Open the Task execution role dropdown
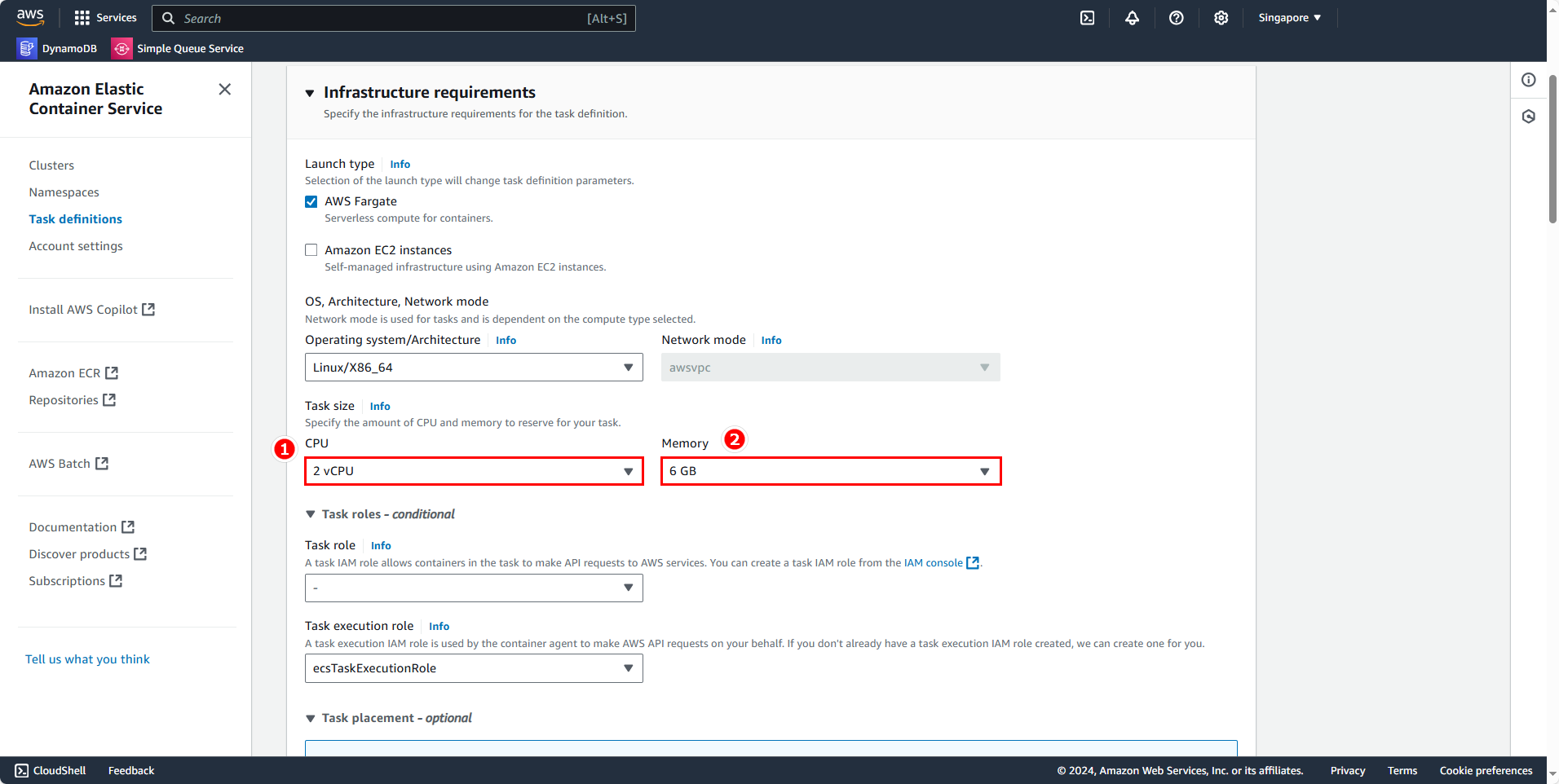The width and height of the screenshot is (1559, 784). [x=474, y=668]
